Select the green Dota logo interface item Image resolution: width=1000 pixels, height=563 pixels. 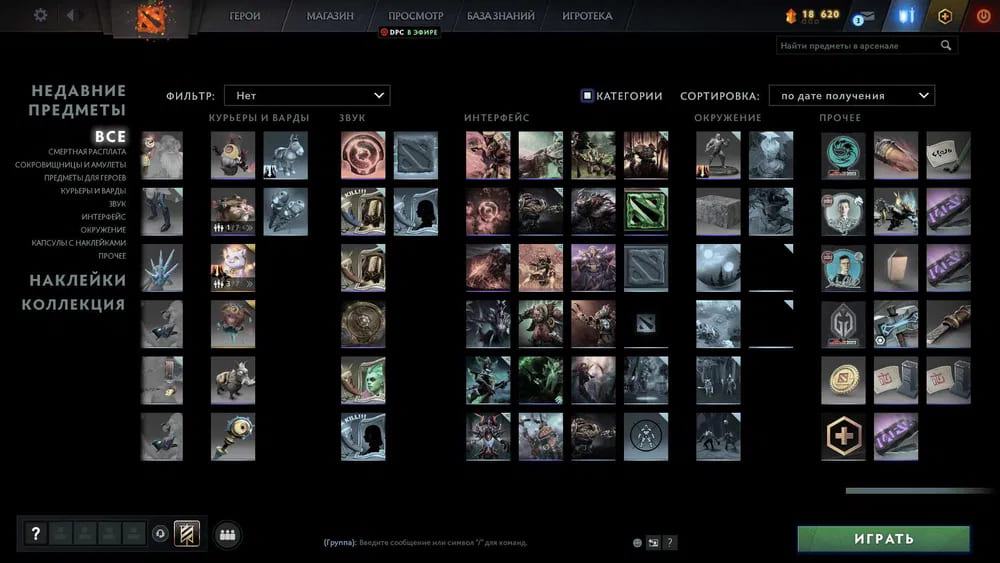coord(645,211)
